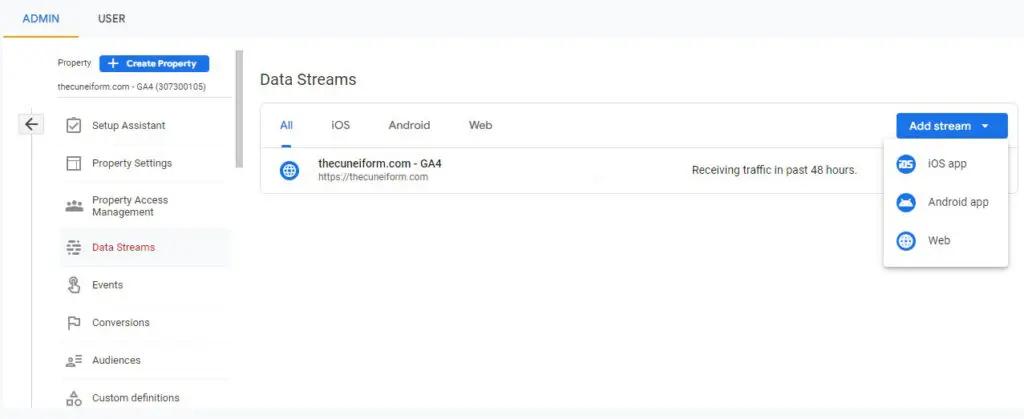Click the https://thecuneiform.com URL text
The width and height of the screenshot is (1024, 419).
[373, 177]
